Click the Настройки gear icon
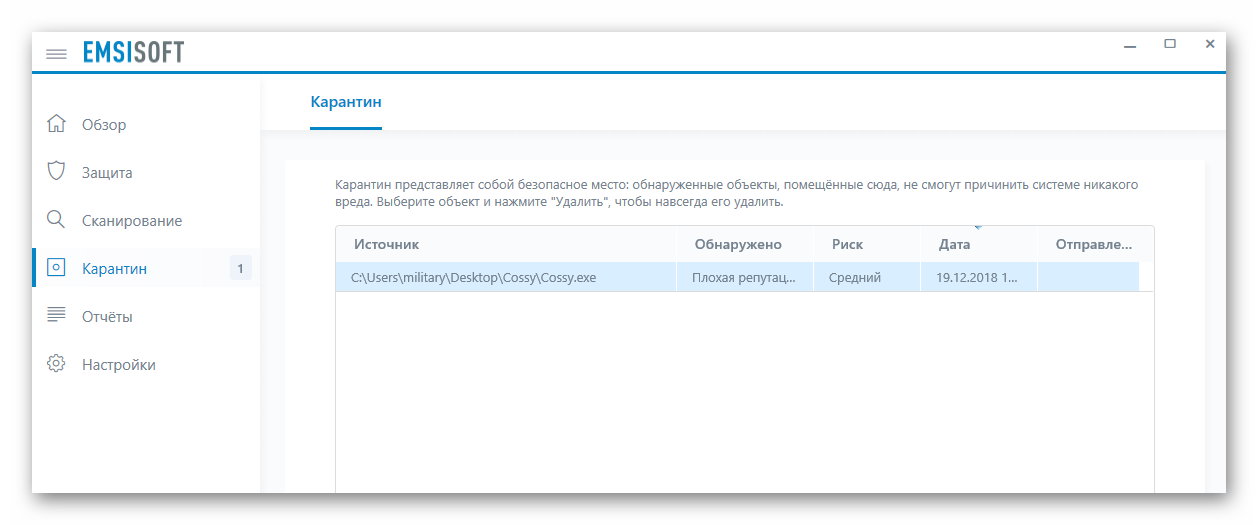1258x525 pixels. [x=57, y=363]
